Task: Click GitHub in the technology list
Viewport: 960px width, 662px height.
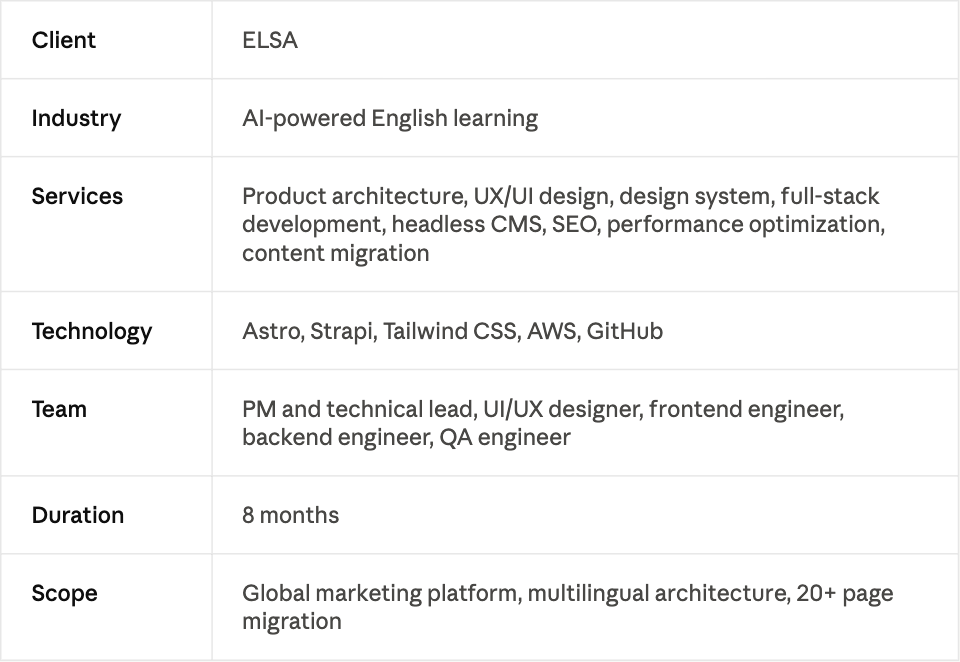Action: point(624,331)
